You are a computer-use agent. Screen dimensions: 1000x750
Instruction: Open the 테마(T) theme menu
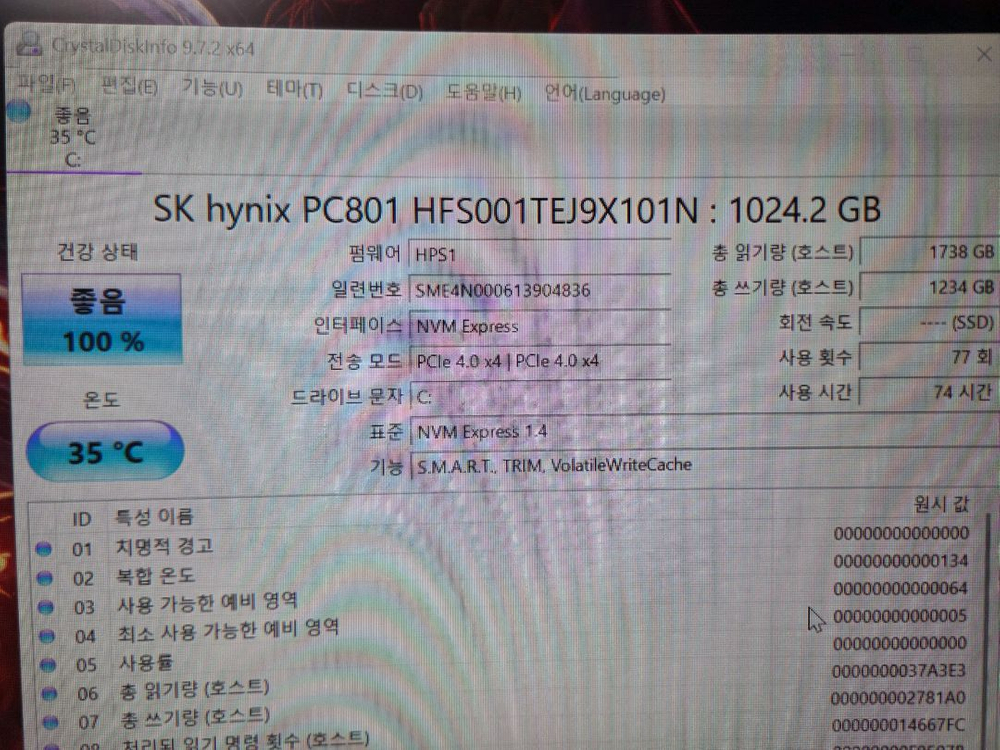click(x=293, y=89)
